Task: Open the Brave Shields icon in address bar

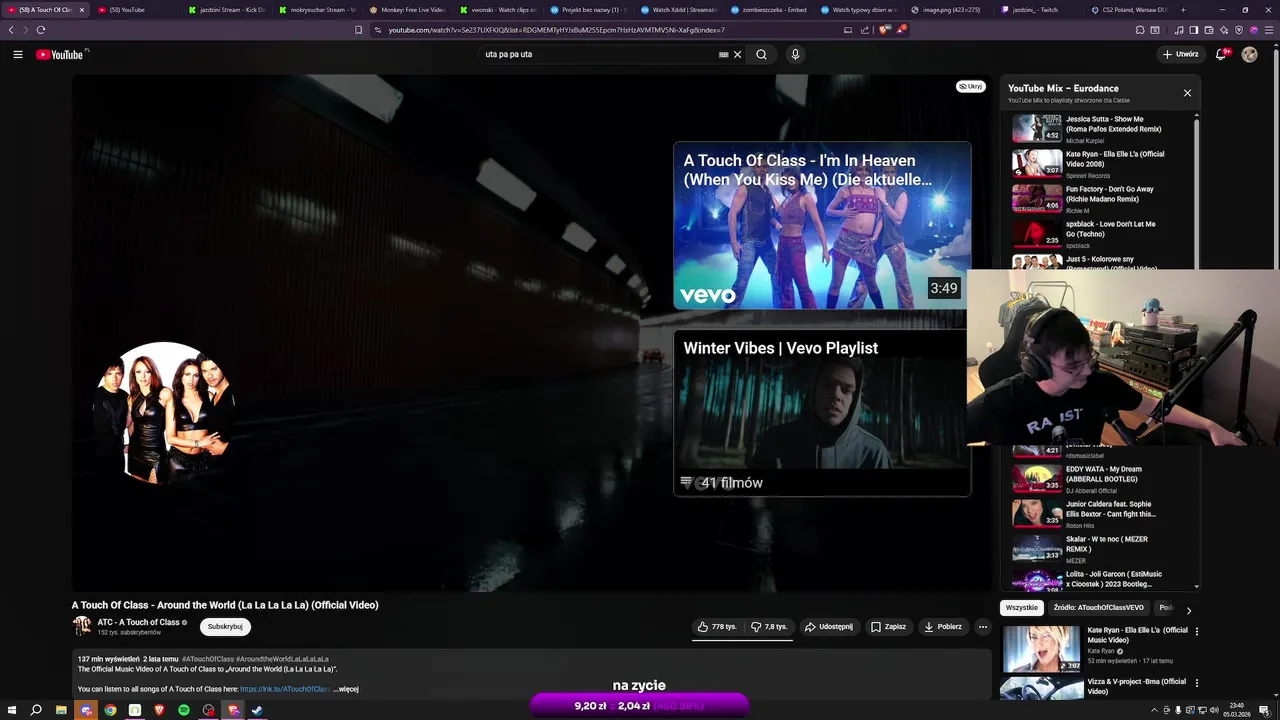Action: 884,30
